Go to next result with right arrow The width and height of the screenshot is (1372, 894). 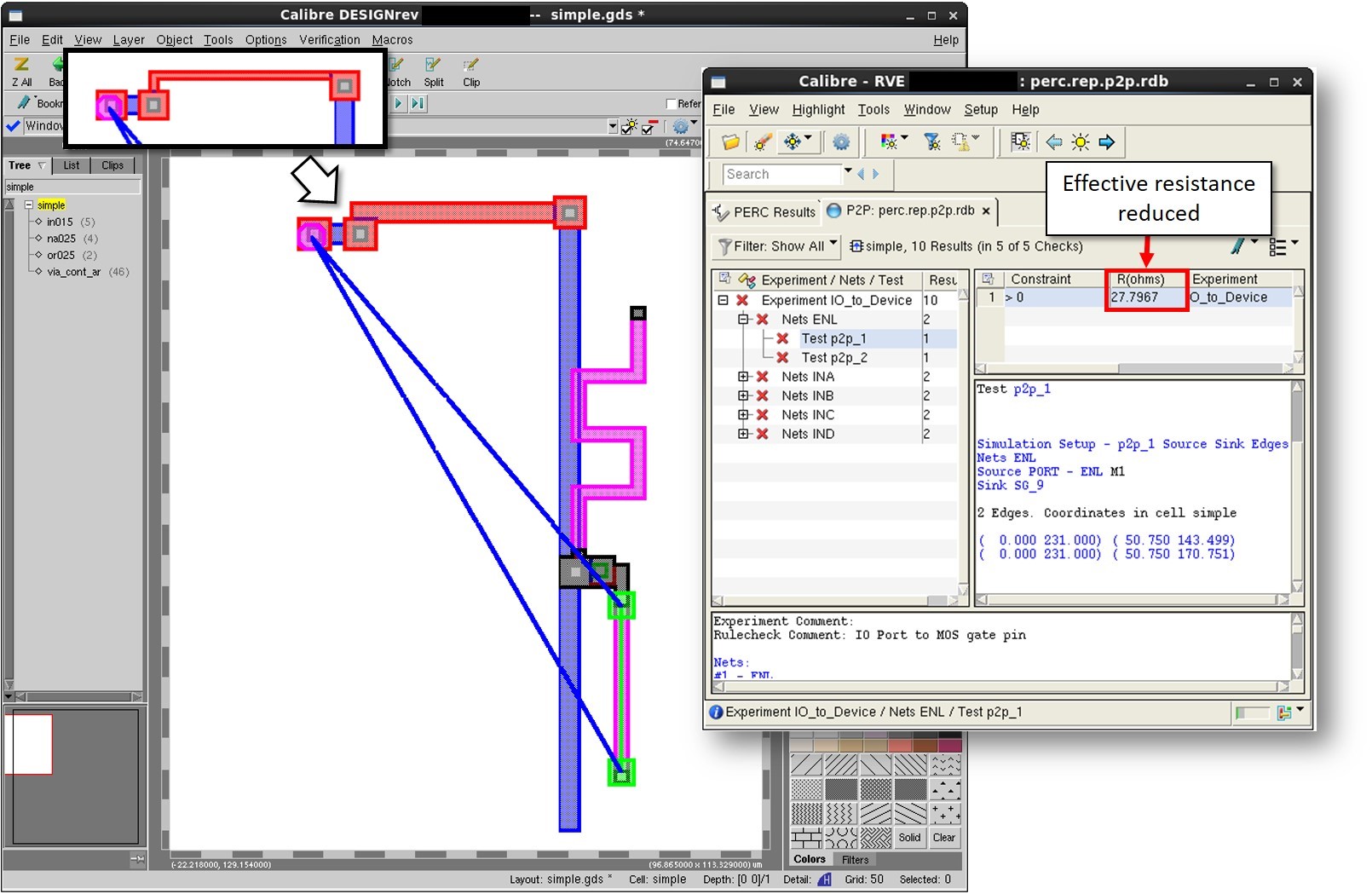pyautogui.click(x=1107, y=142)
